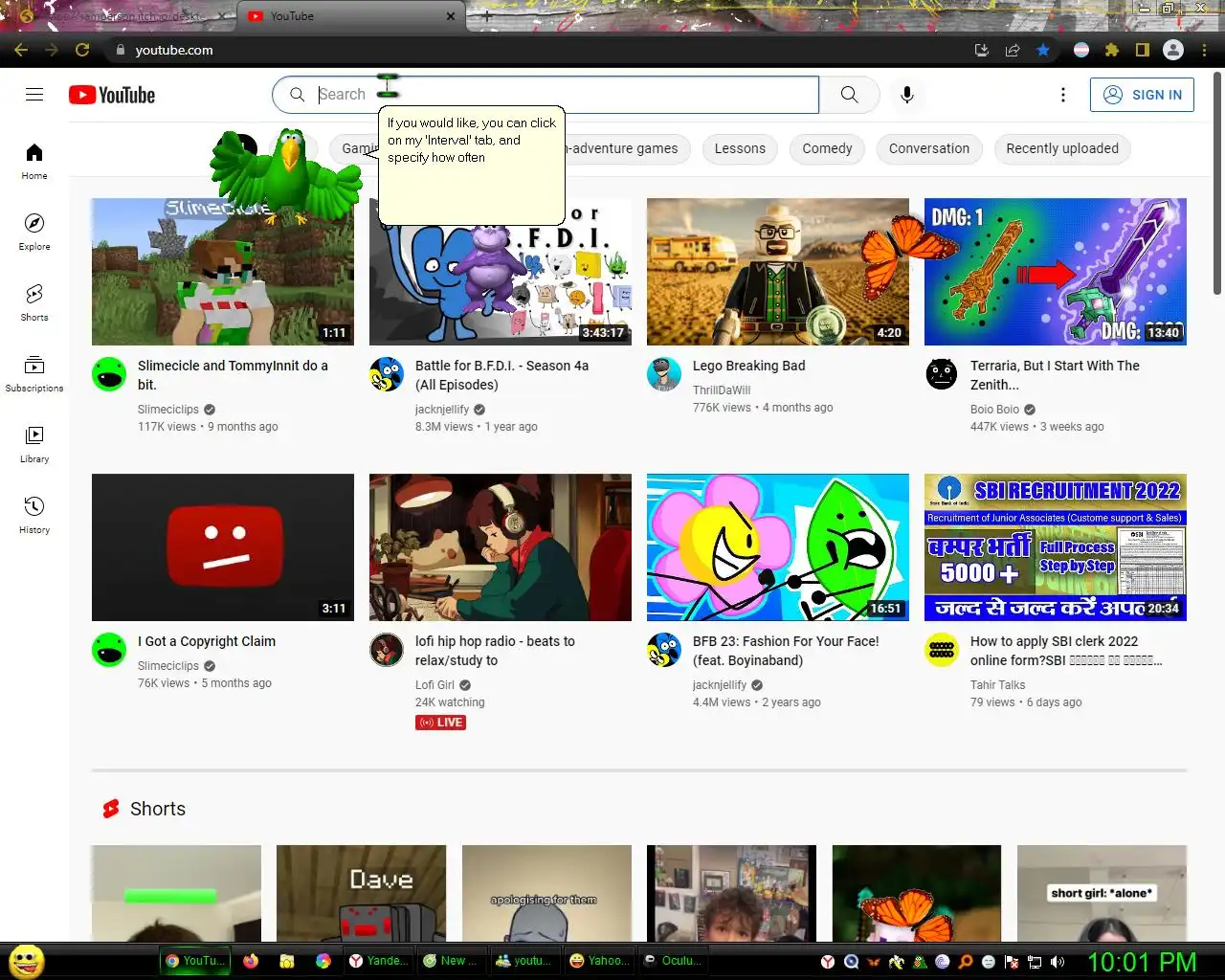Image resolution: width=1225 pixels, height=980 pixels.
Task: Click the magnifier search button
Action: [849, 95]
